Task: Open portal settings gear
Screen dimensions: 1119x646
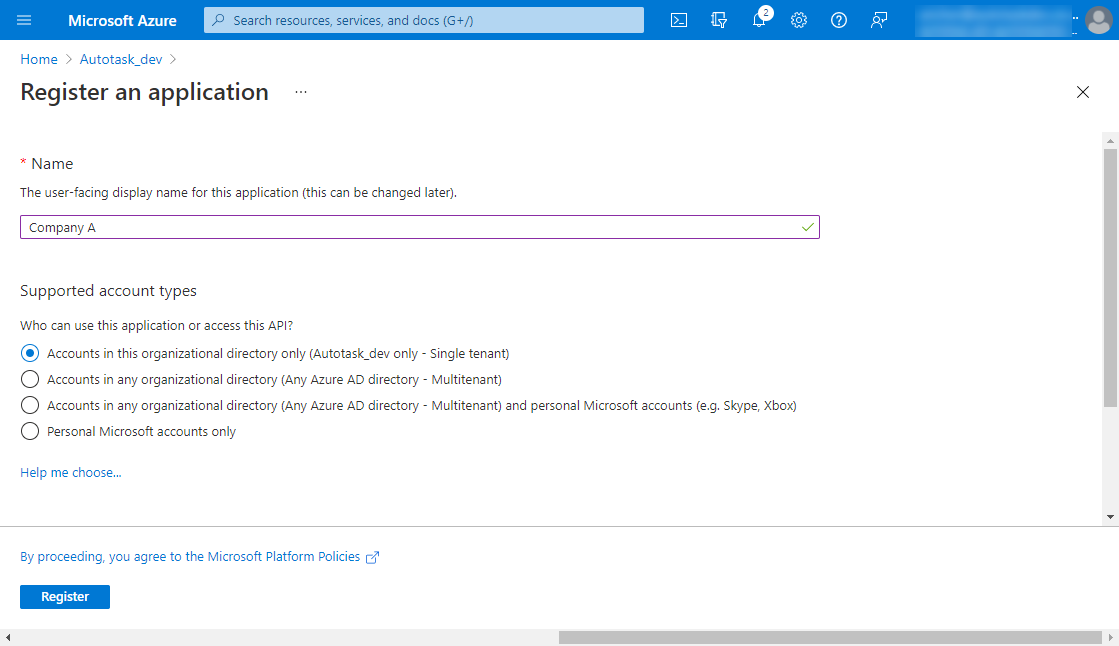Action: click(799, 20)
